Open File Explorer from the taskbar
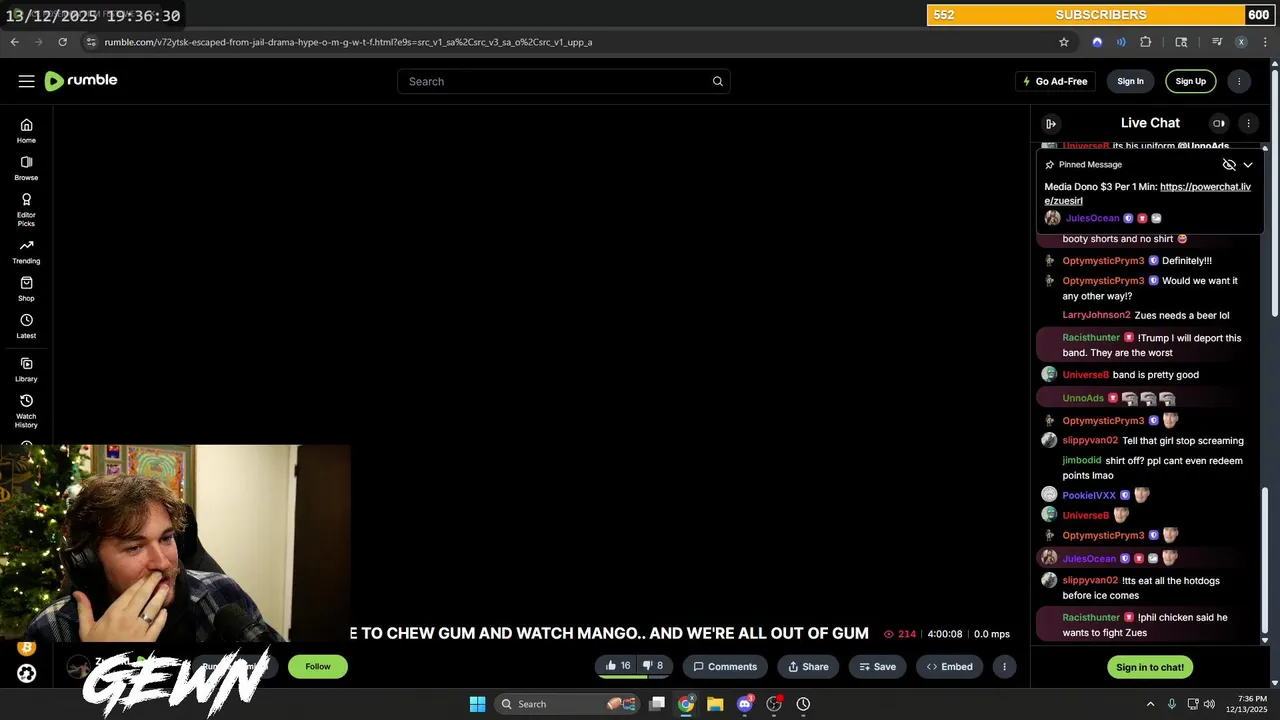Screen dimensions: 1280x720 click(715, 704)
